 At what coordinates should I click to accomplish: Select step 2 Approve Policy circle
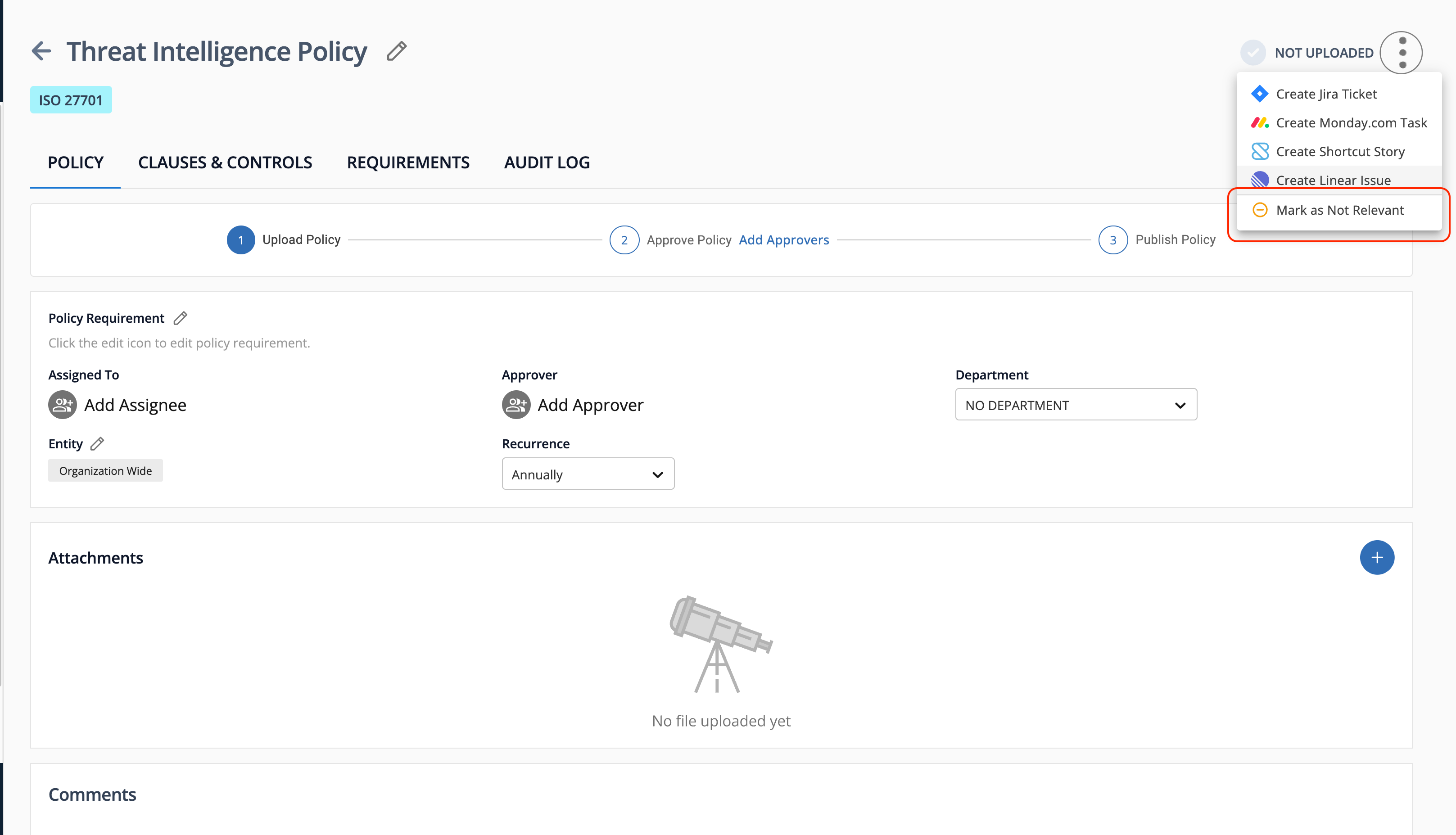(x=624, y=240)
